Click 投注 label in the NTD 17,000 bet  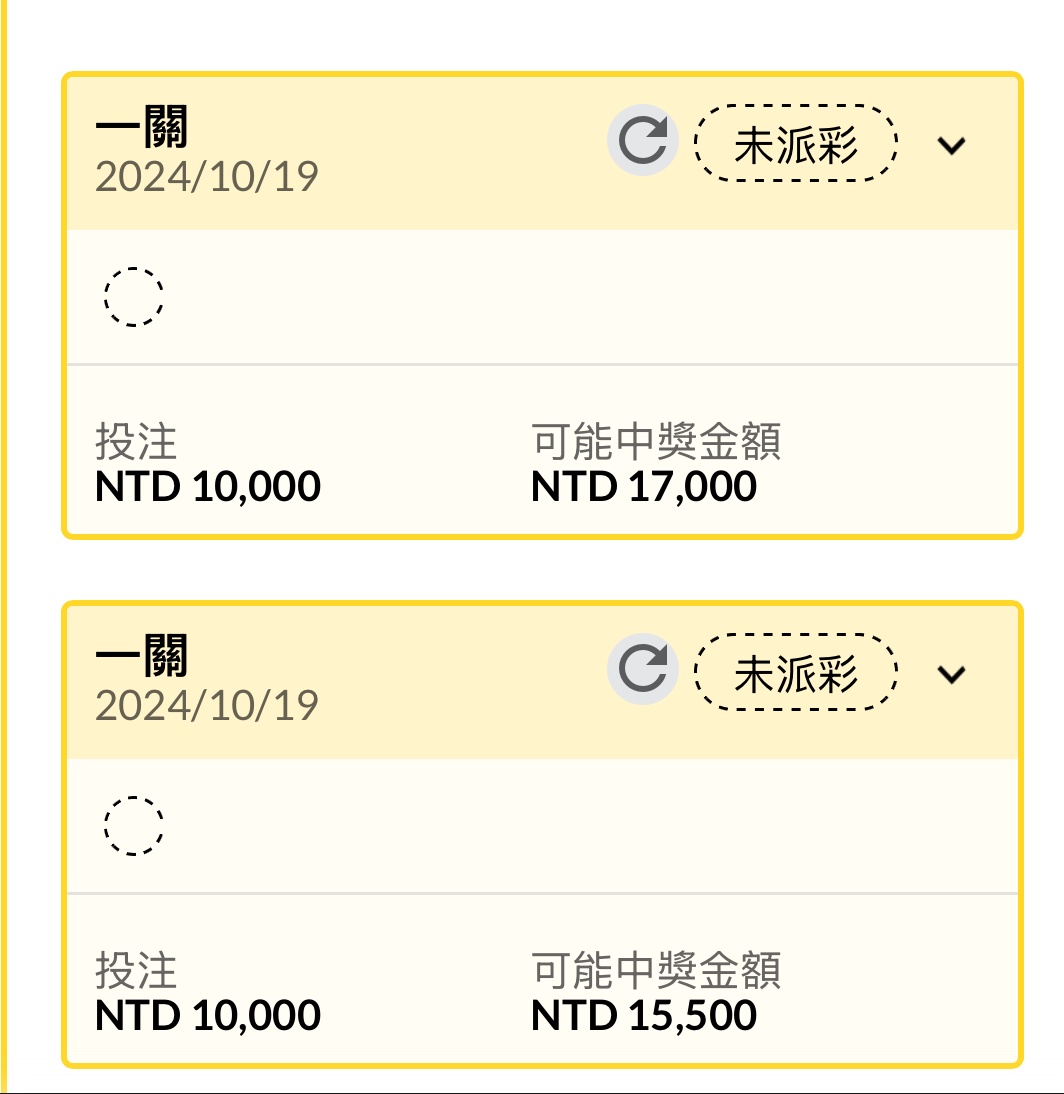click(136, 441)
